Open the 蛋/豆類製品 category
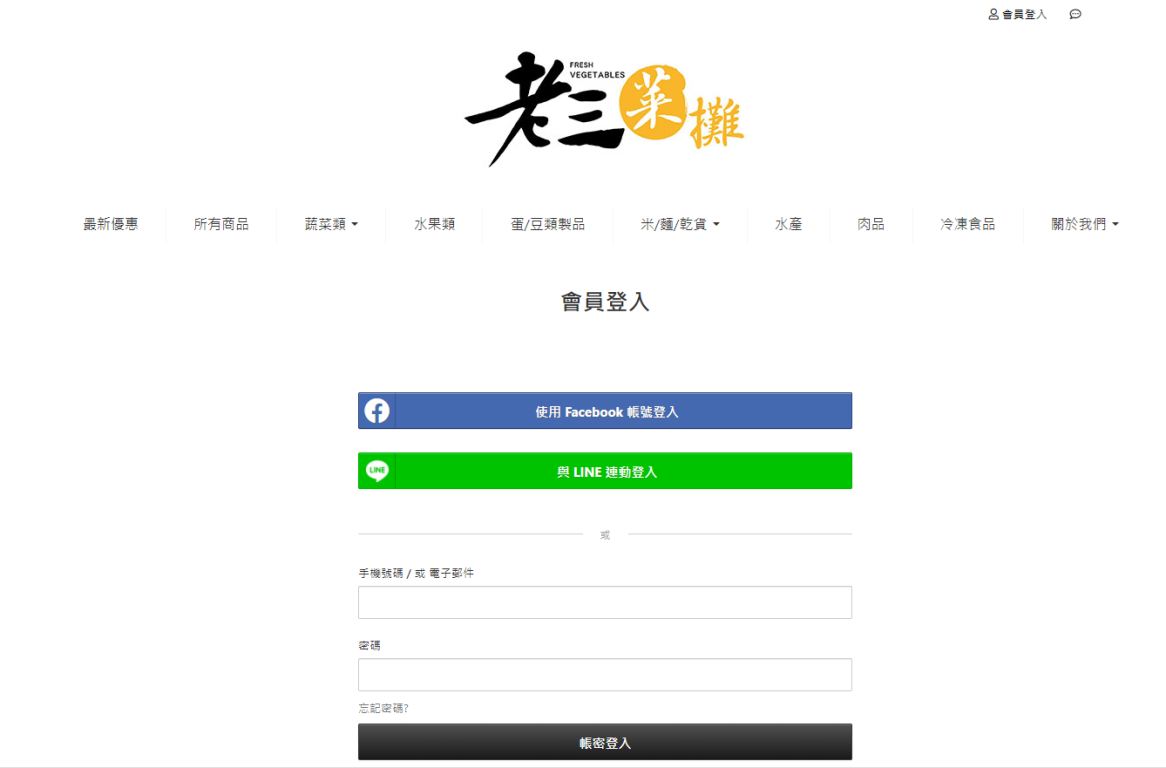 (x=547, y=224)
